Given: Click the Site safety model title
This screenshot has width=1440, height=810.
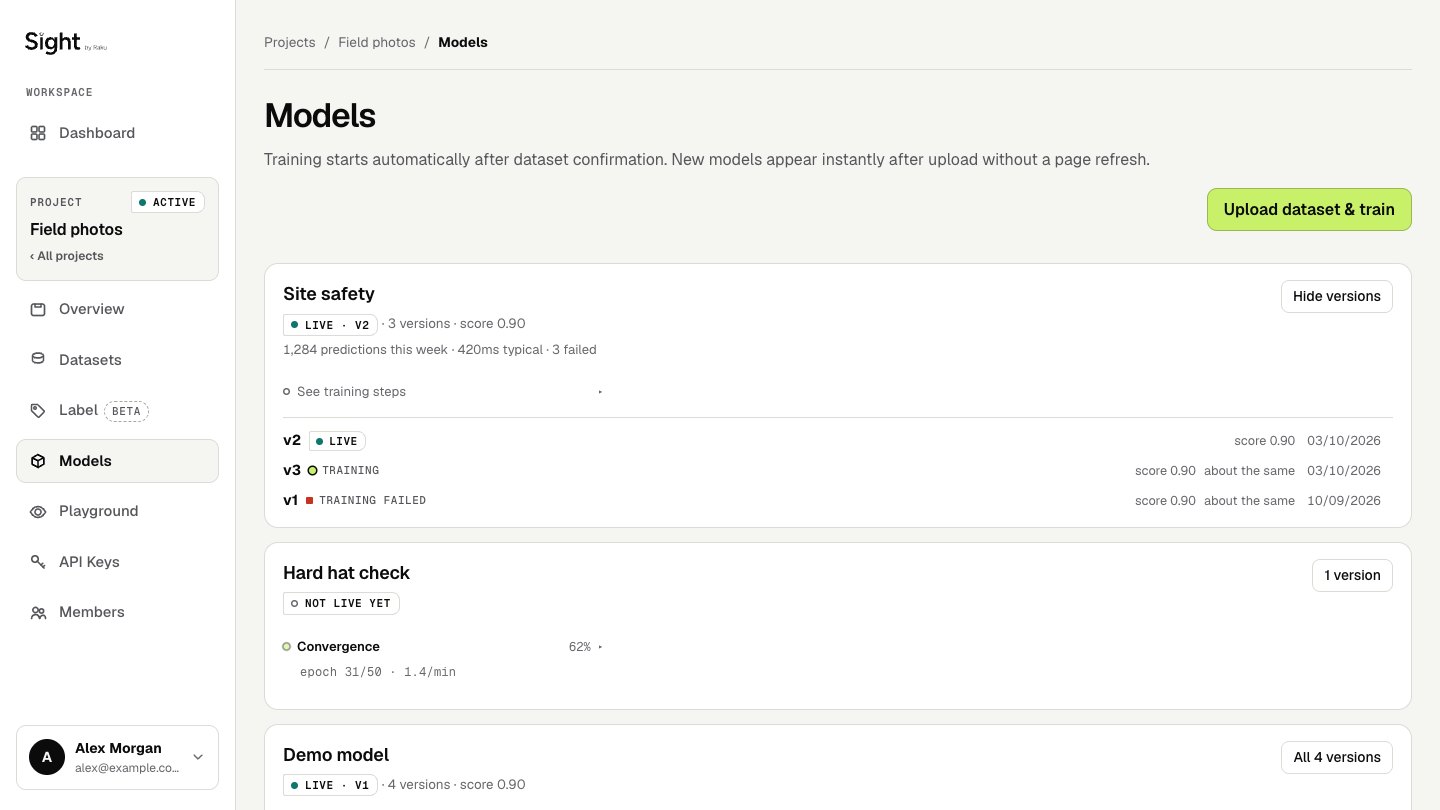Looking at the screenshot, I should [x=329, y=293].
